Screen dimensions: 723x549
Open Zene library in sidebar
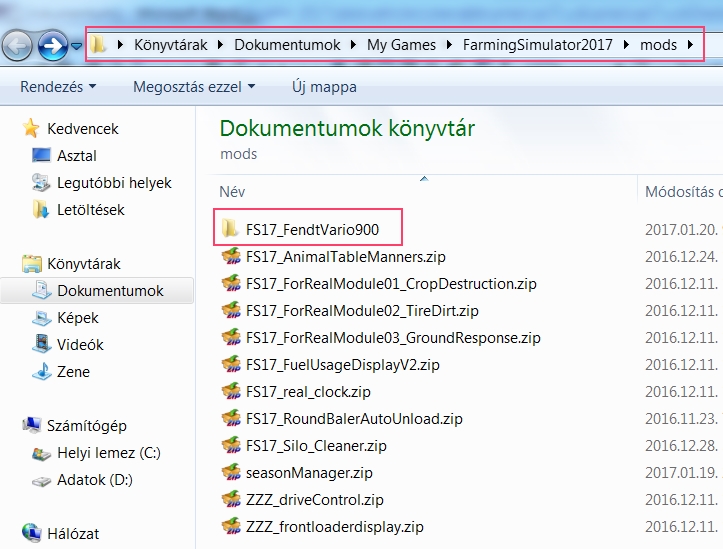coord(73,372)
